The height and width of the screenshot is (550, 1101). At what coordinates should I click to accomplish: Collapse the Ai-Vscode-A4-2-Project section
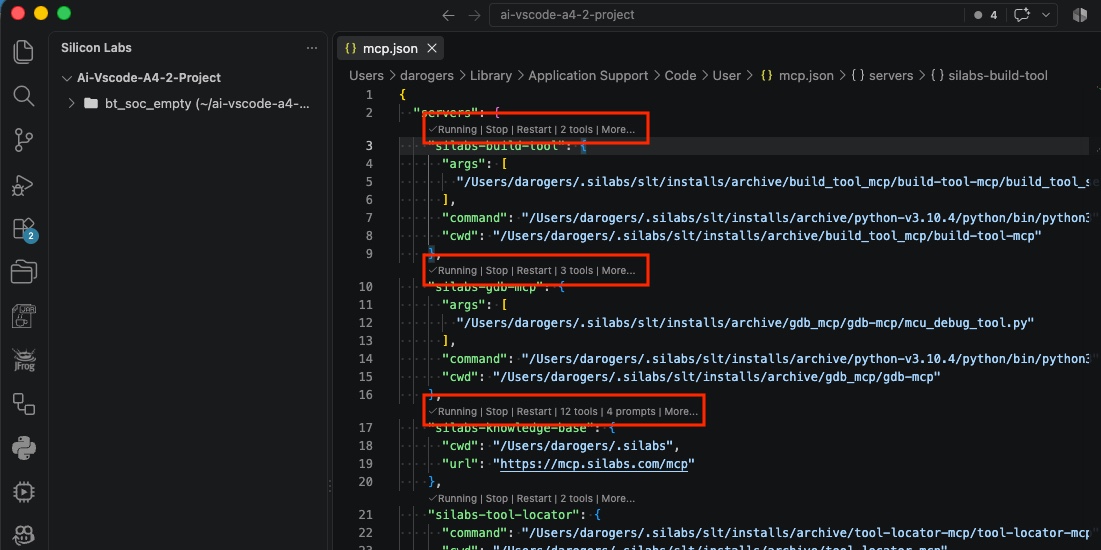click(x=67, y=78)
